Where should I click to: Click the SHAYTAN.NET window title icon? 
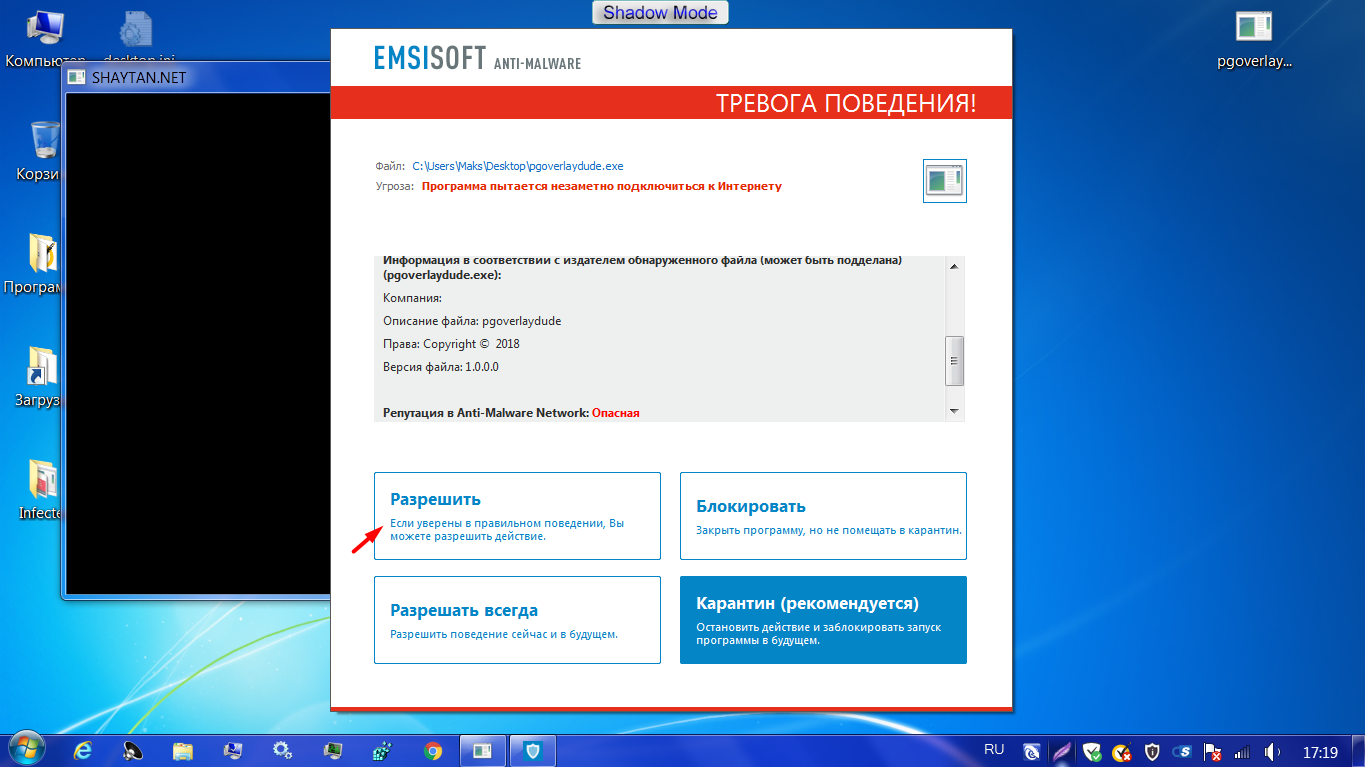pos(77,77)
